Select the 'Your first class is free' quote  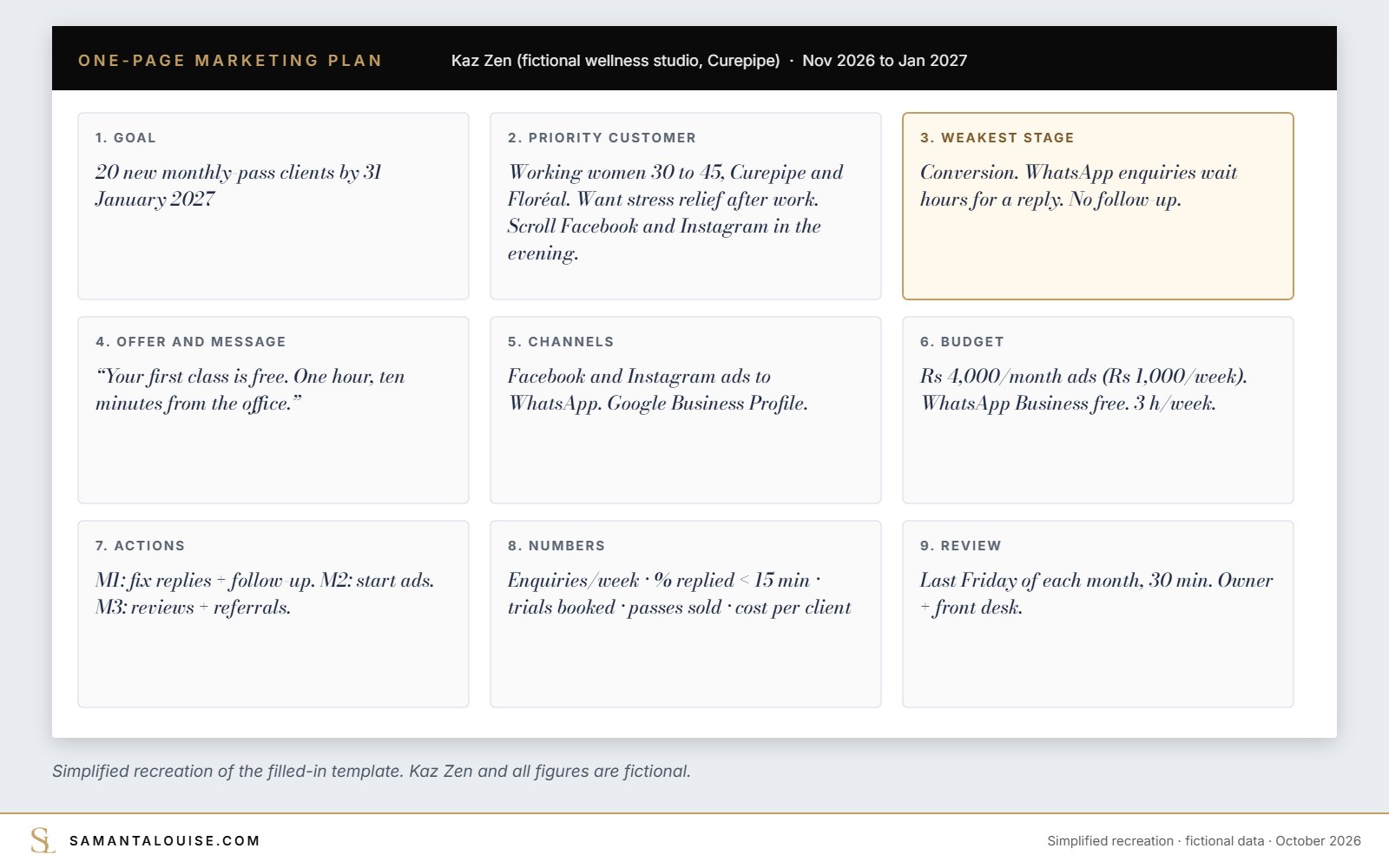pos(250,390)
